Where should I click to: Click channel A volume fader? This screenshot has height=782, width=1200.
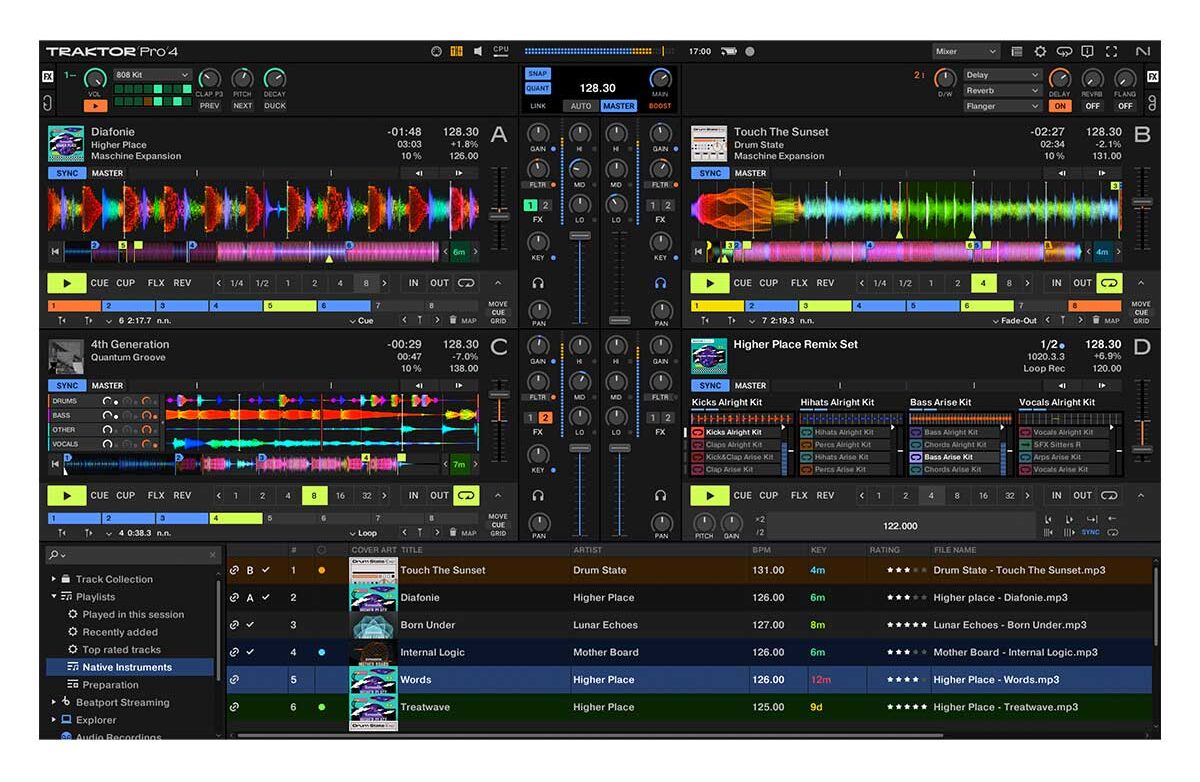579,236
